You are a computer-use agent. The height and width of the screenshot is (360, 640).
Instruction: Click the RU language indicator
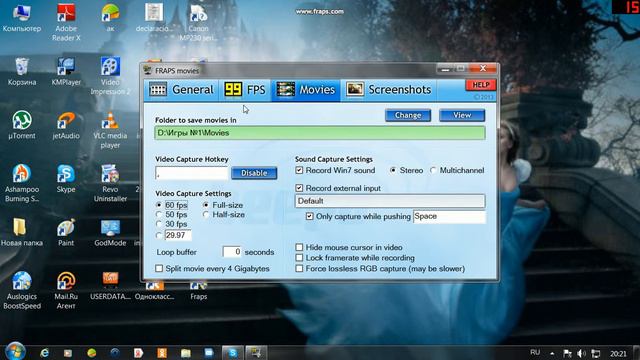tap(535, 352)
